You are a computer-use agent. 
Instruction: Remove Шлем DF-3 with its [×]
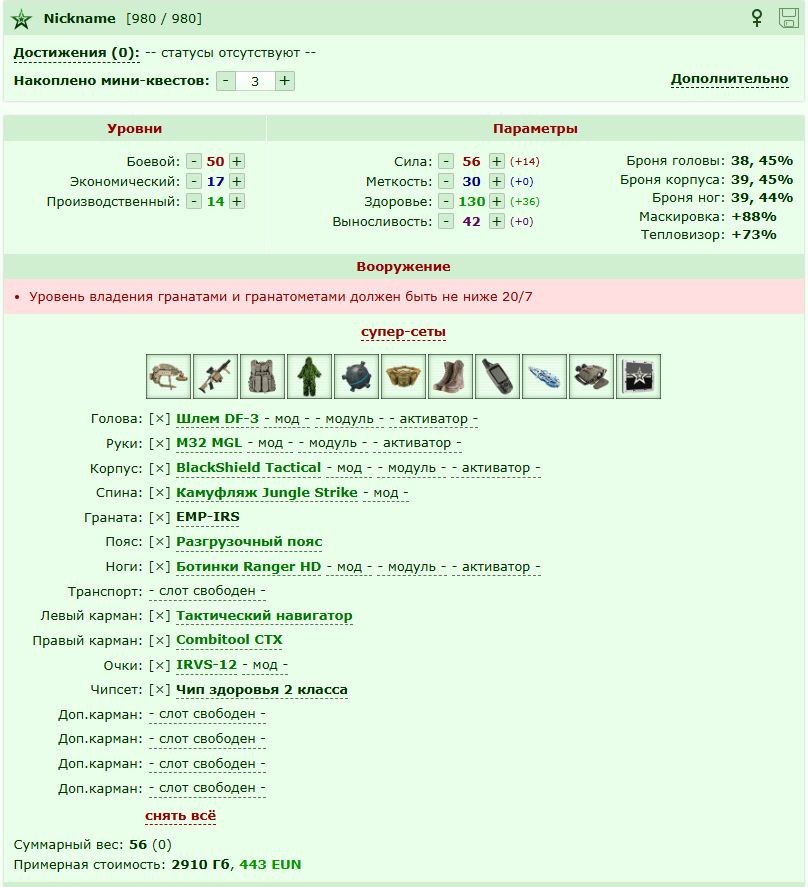pos(160,419)
